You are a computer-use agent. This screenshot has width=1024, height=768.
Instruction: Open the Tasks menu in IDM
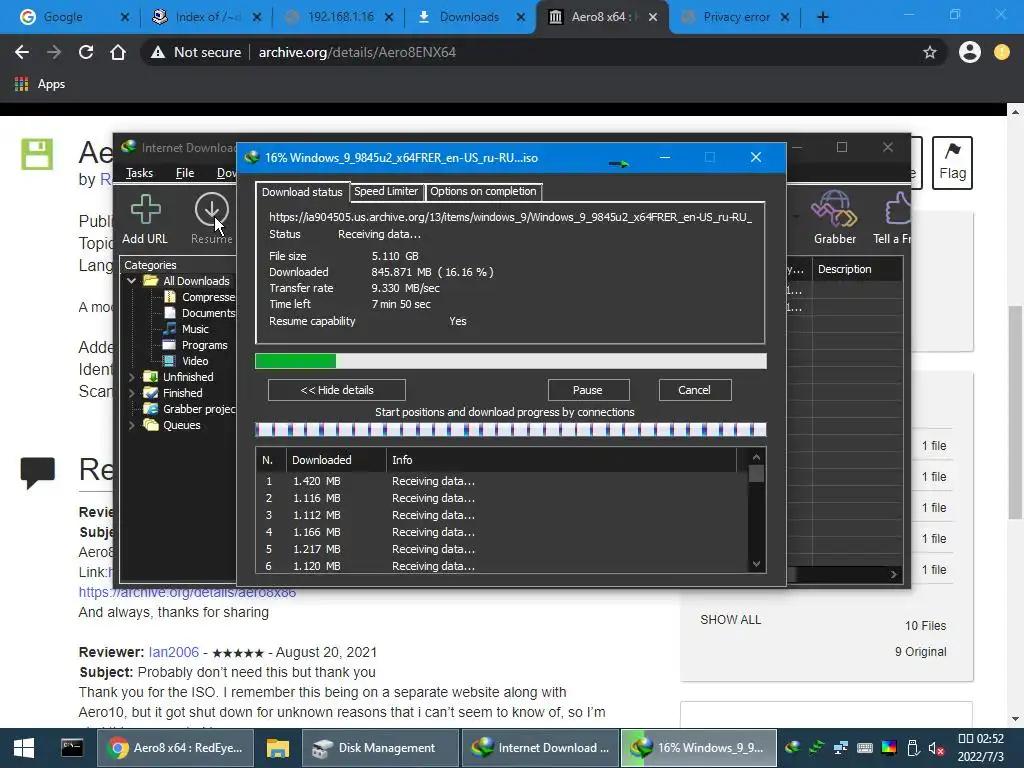pos(139,172)
